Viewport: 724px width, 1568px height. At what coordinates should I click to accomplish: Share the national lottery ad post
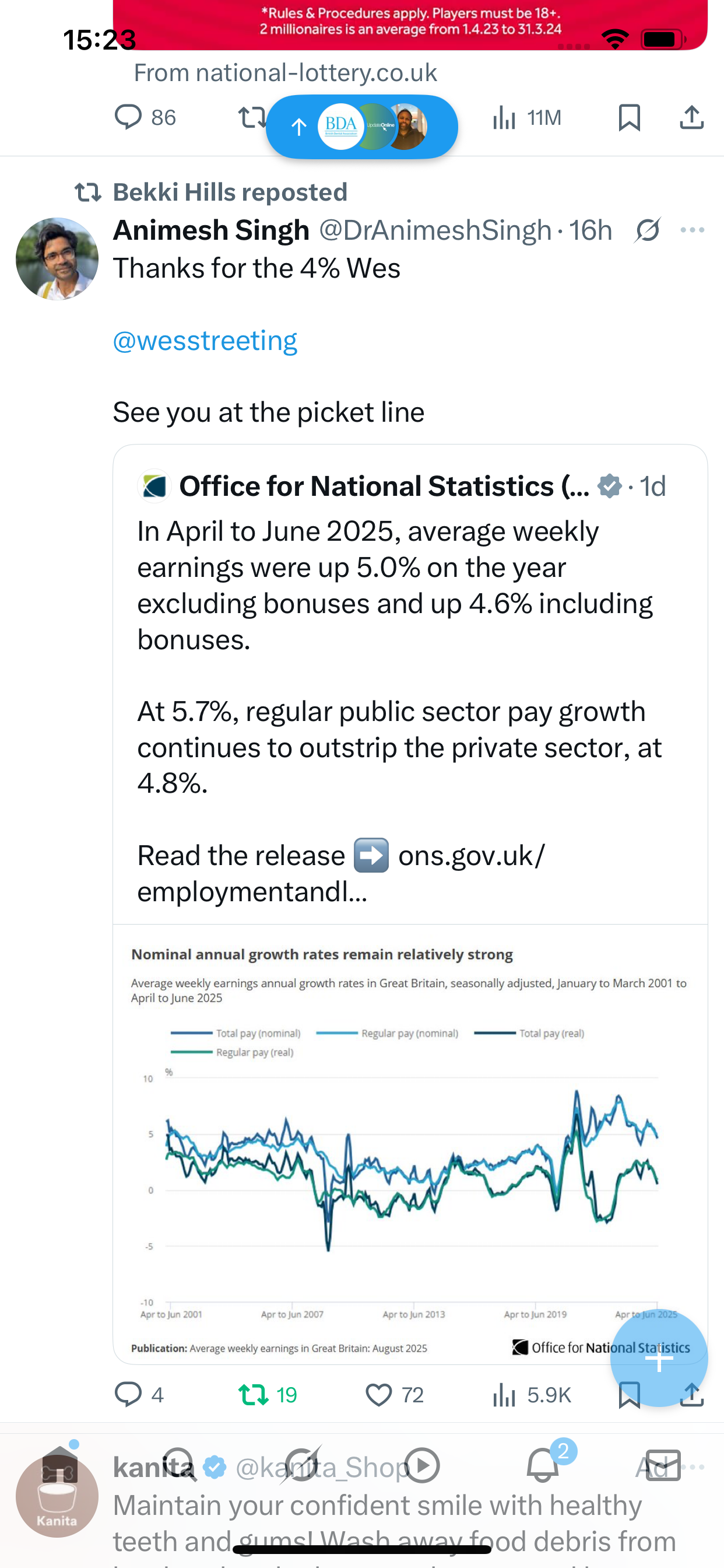(691, 117)
